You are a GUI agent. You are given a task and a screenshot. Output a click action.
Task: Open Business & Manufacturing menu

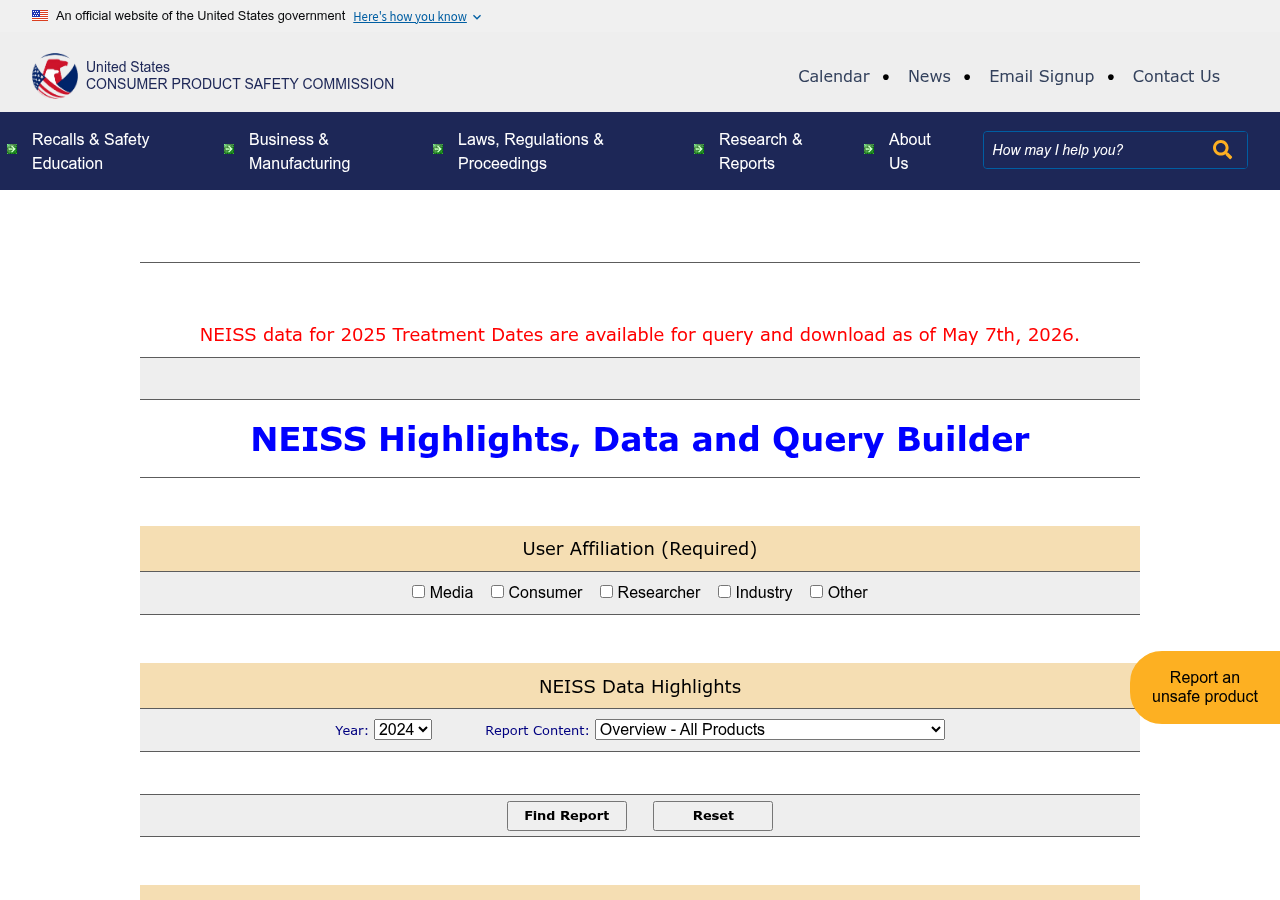[x=300, y=151]
